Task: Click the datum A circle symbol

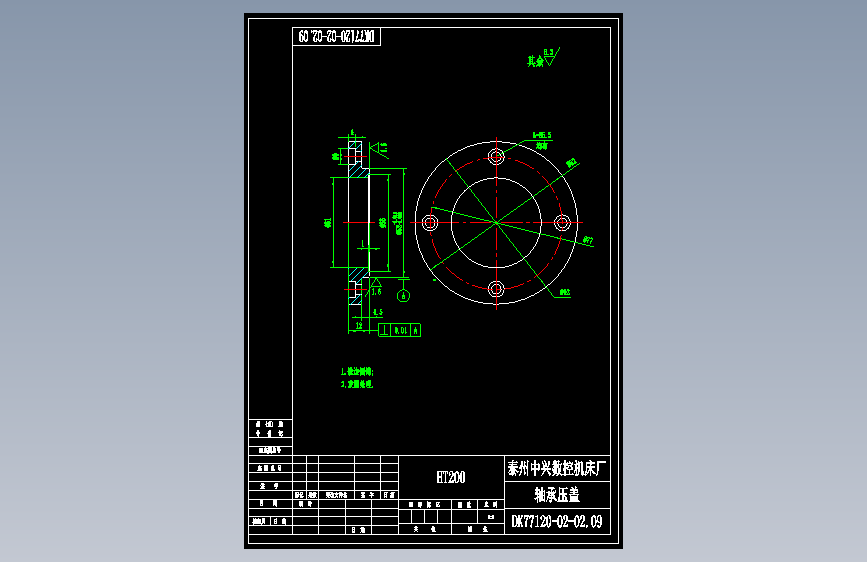Action: tap(404, 296)
